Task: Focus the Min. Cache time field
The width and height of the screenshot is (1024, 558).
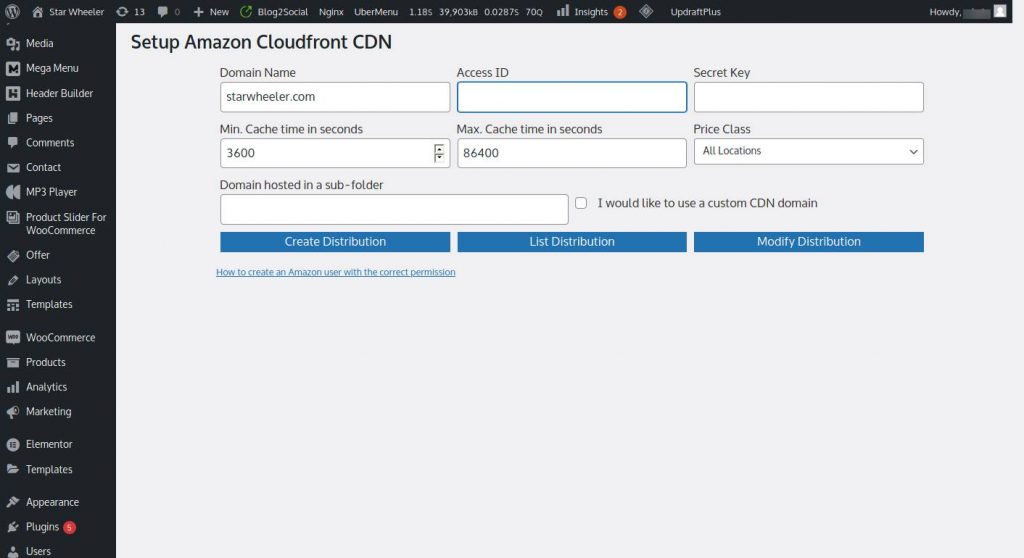Action: tap(335, 153)
